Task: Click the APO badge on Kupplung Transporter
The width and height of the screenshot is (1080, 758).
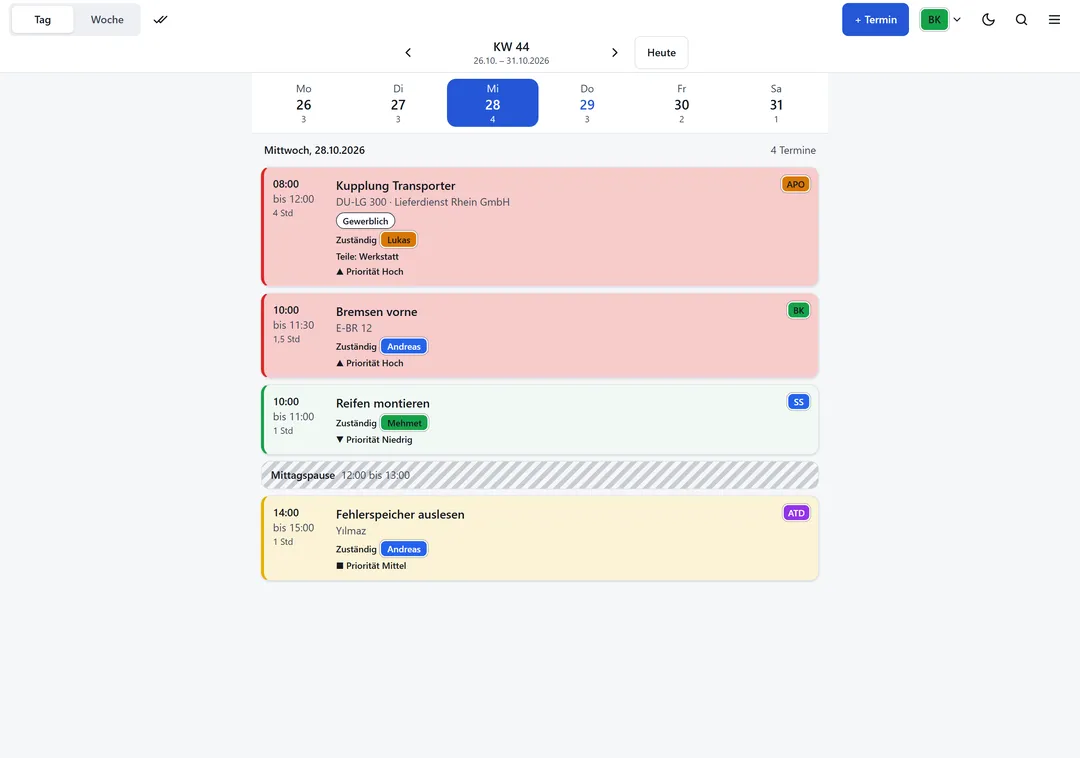Action: [796, 185]
